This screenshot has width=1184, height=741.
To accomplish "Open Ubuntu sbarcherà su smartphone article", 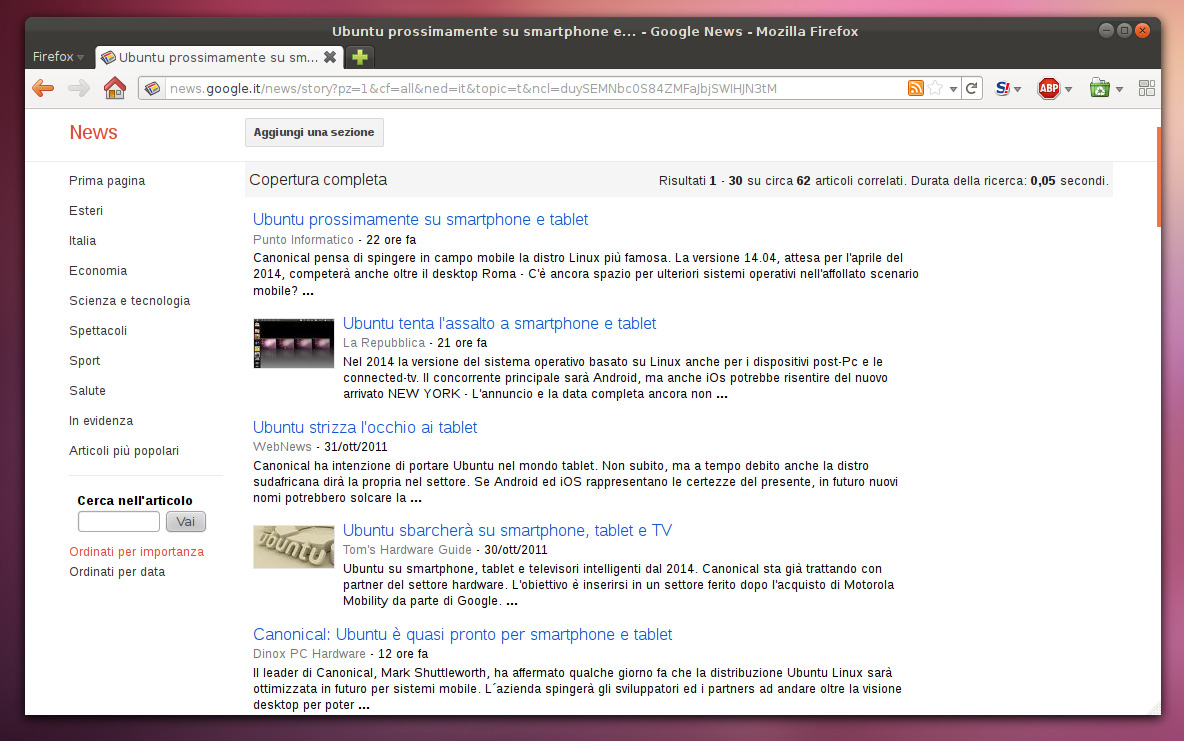I will [507, 530].
